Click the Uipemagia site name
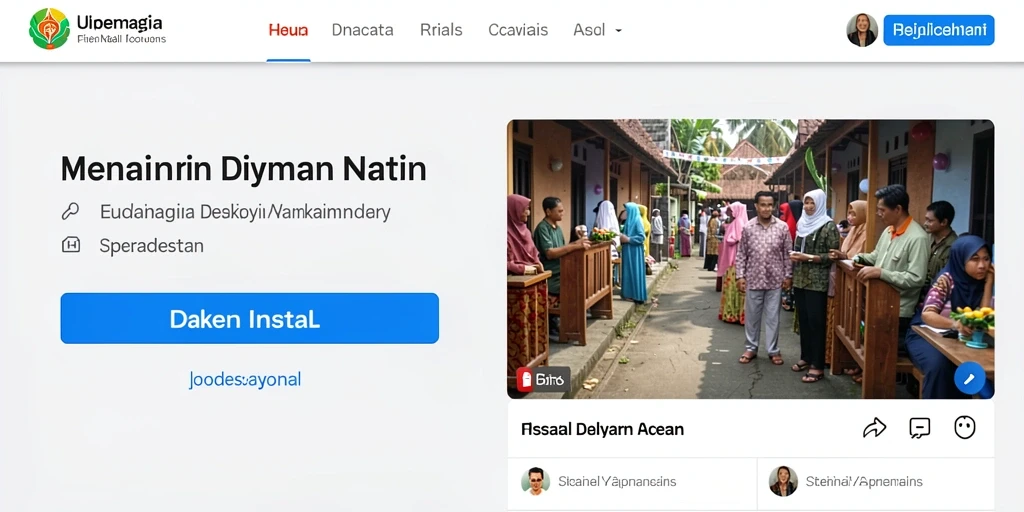 [120, 24]
